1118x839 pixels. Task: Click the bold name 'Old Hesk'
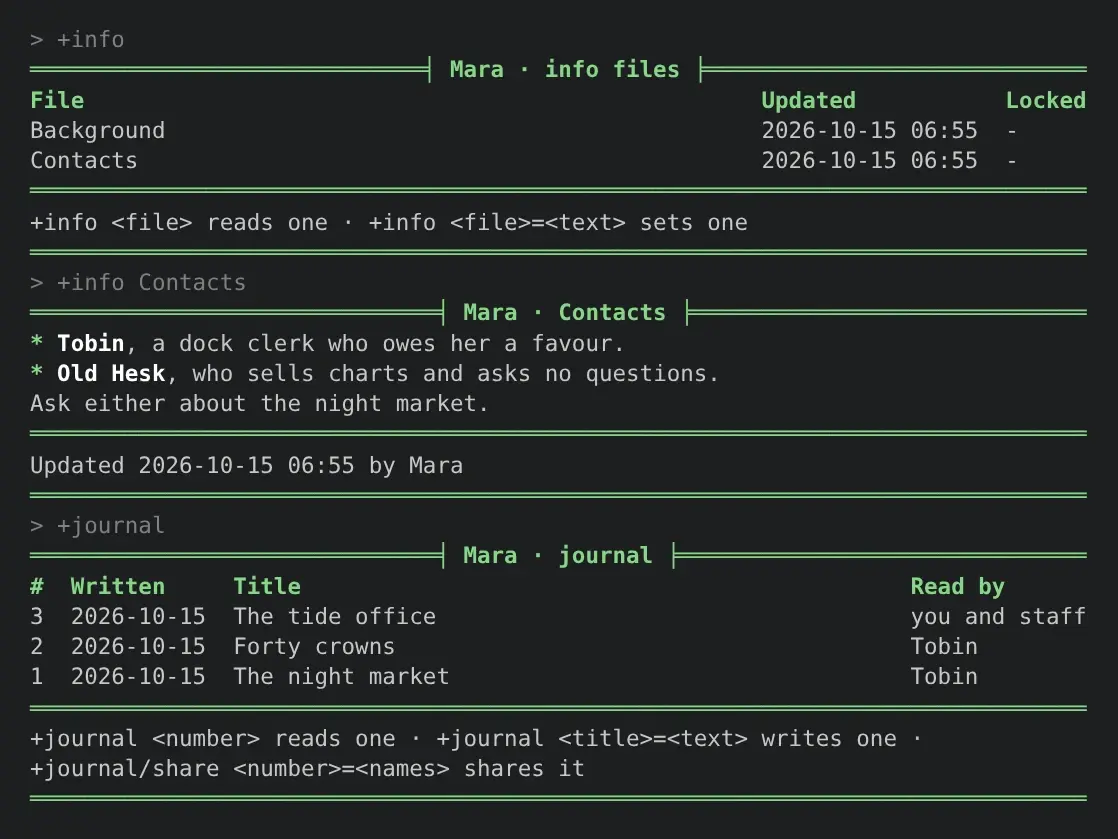(x=111, y=374)
